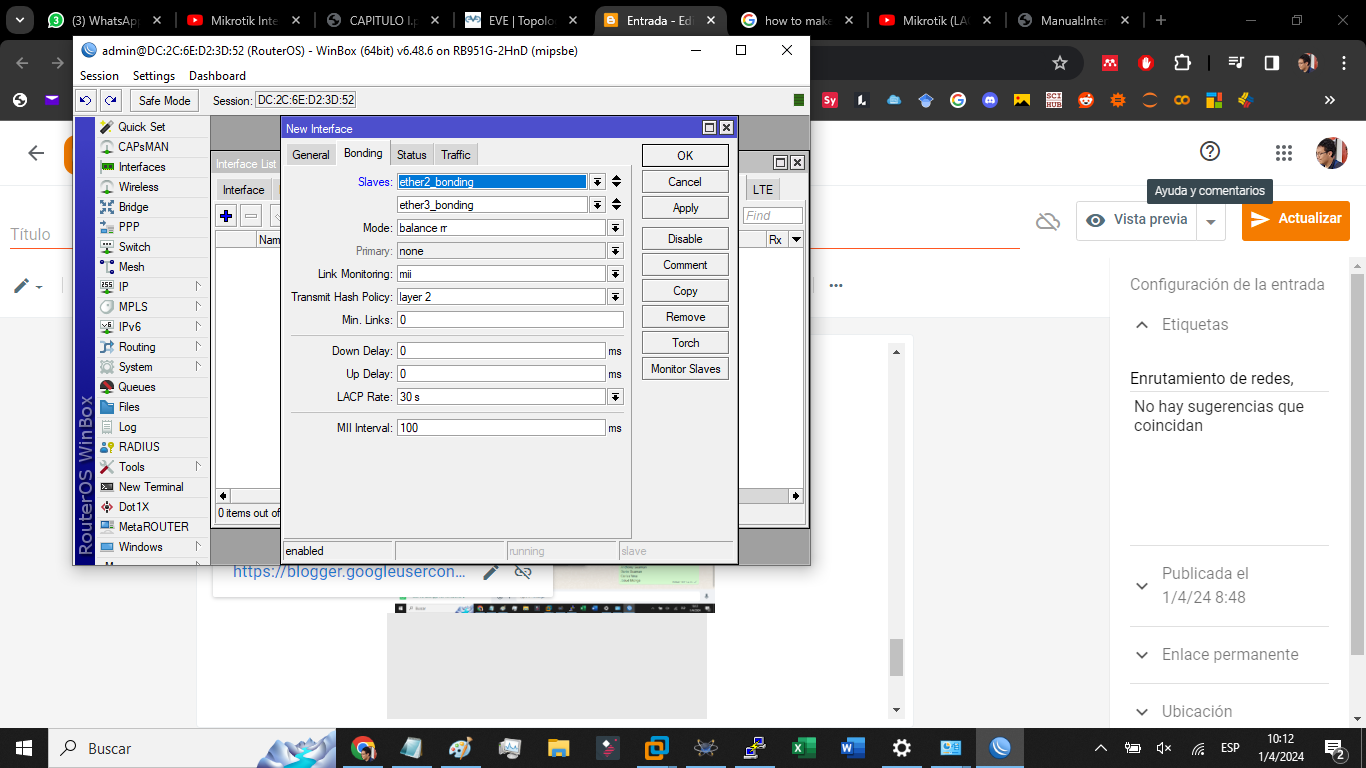This screenshot has width=1366, height=768.
Task: Toggle Safe Mode in WinBox
Action: click(164, 100)
